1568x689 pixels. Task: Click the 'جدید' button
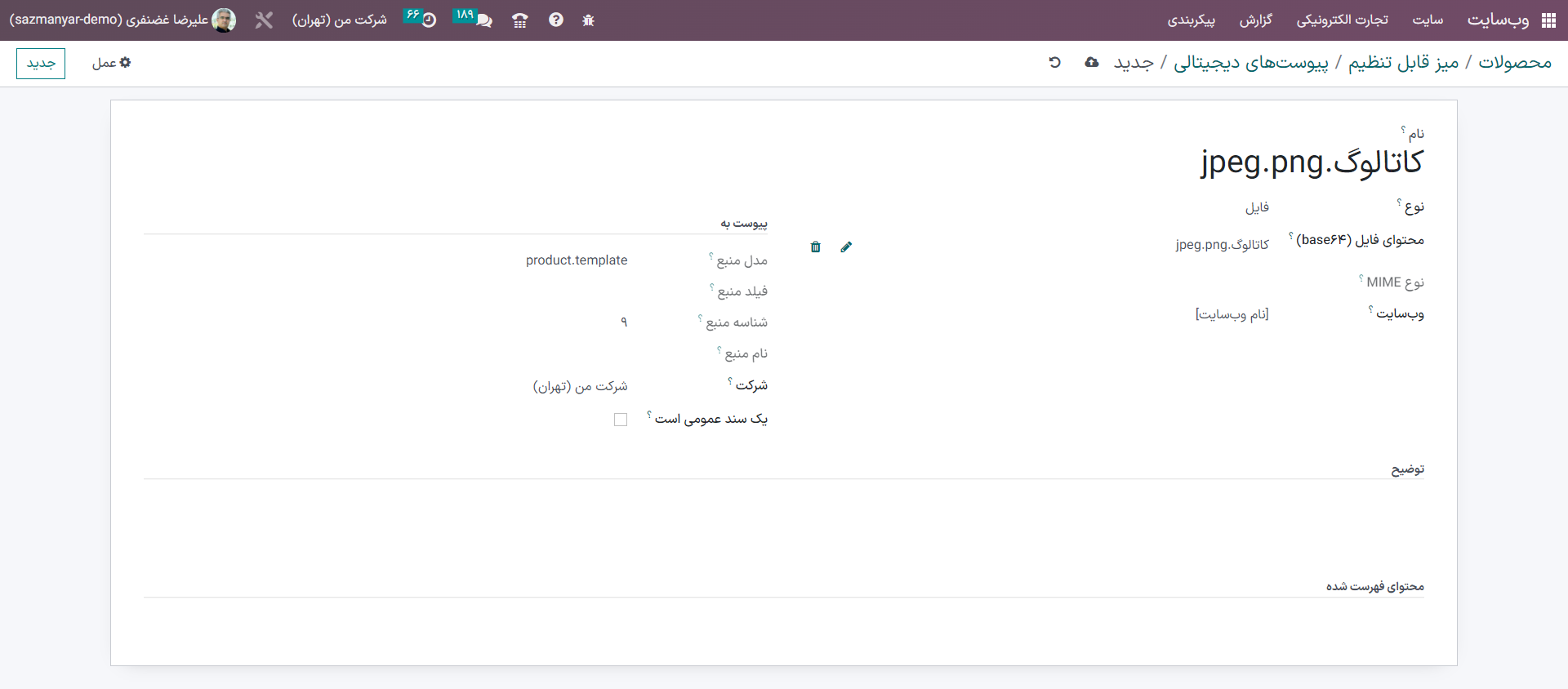41,63
